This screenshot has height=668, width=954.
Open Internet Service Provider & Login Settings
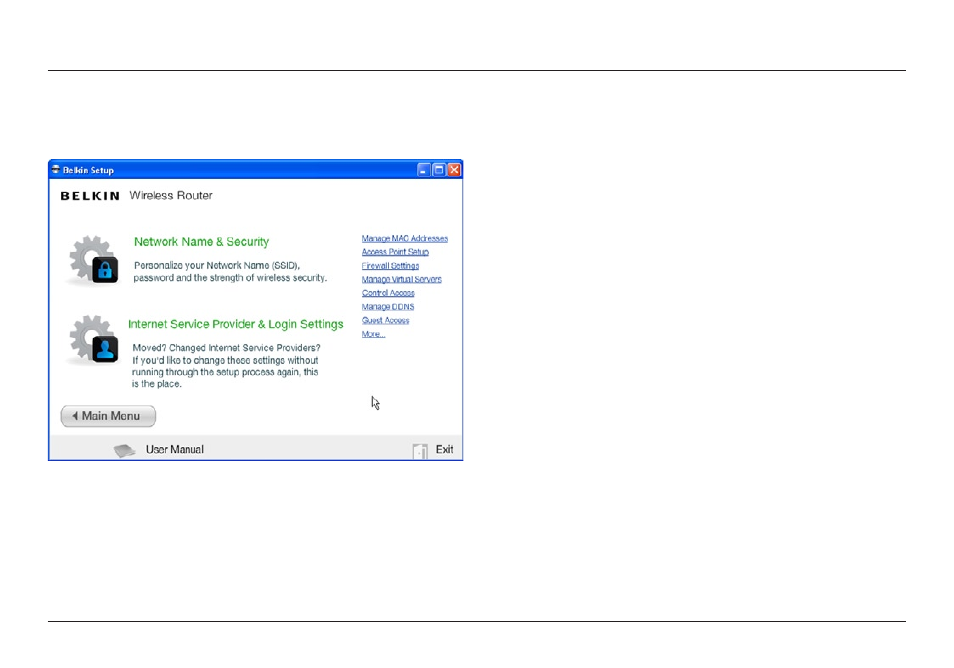(235, 324)
